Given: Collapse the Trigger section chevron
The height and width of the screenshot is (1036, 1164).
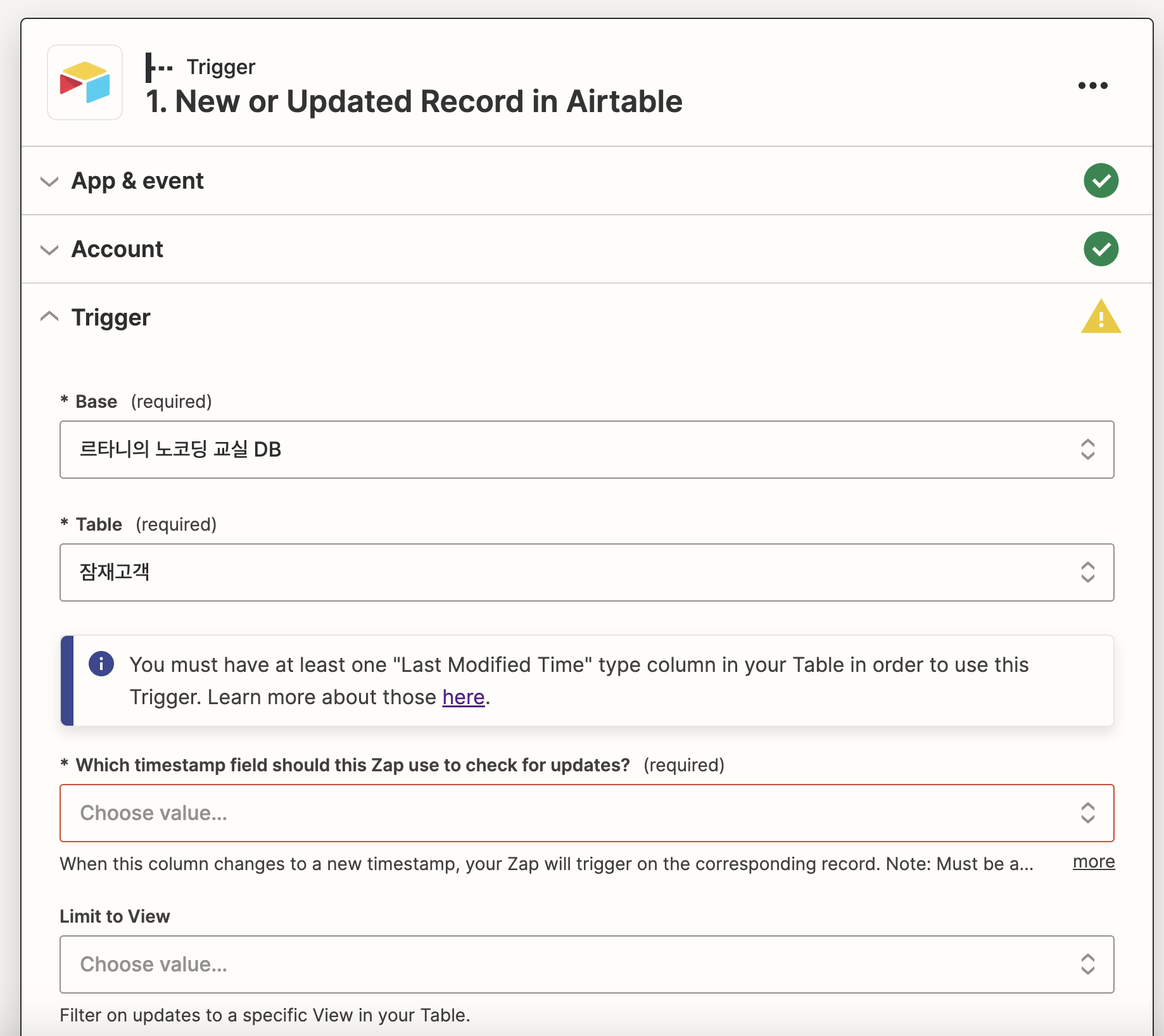Looking at the screenshot, I should pyautogui.click(x=49, y=316).
